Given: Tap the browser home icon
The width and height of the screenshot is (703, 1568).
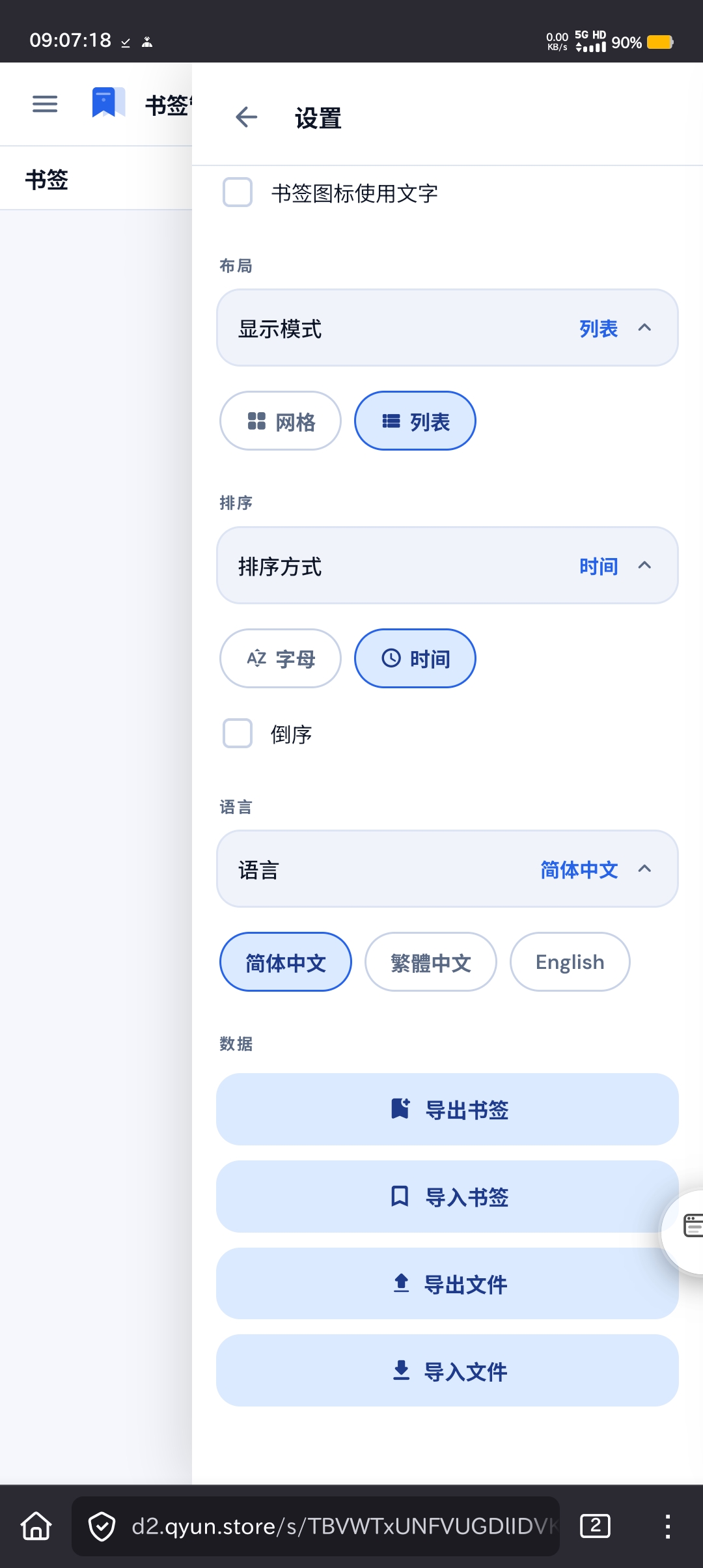Looking at the screenshot, I should click(36, 1526).
